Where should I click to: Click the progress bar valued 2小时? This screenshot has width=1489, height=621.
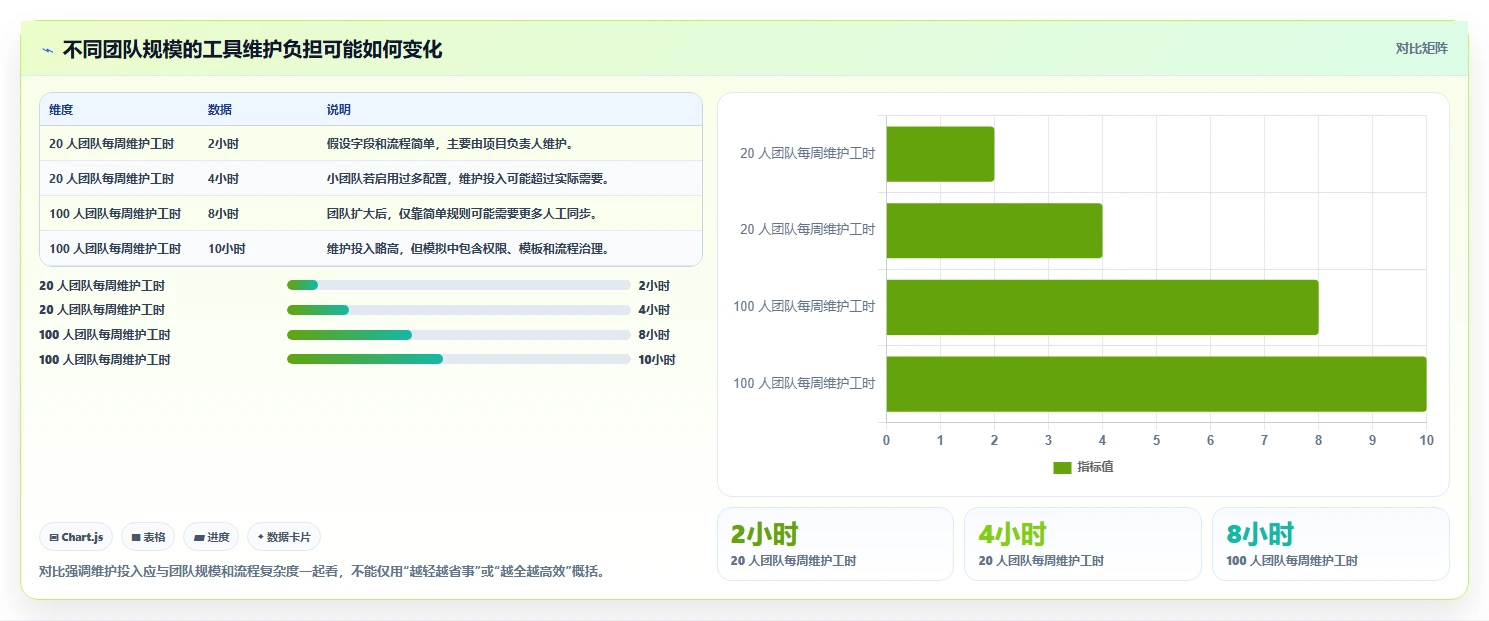tap(459, 285)
